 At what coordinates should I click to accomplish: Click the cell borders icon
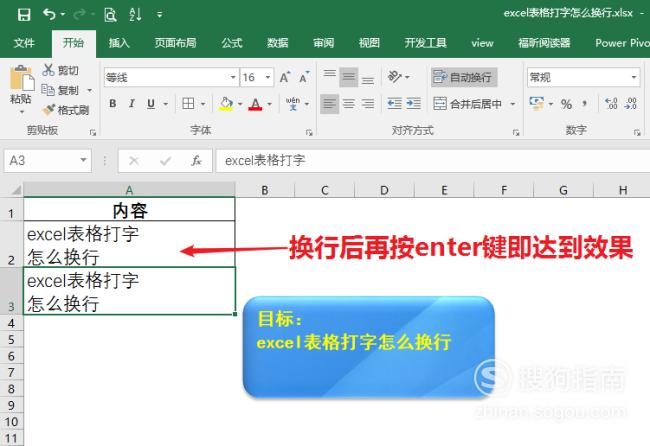tap(188, 103)
